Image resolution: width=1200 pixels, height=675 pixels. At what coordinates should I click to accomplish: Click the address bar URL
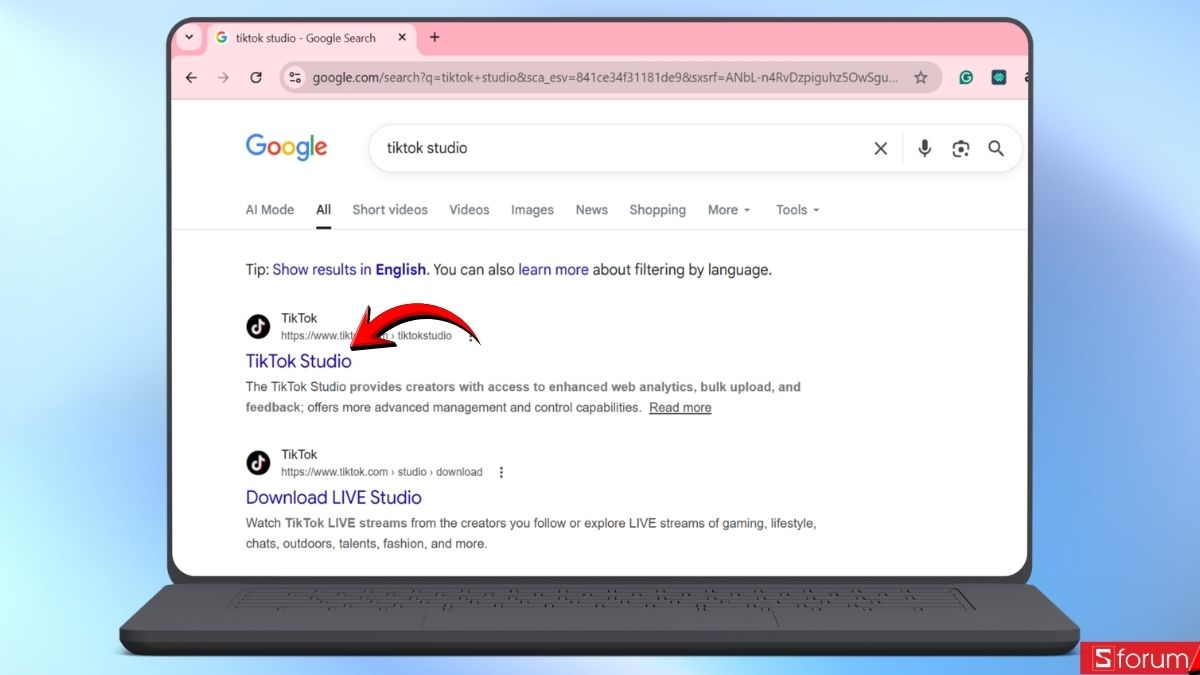pyautogui.click(x=605, y=77)
